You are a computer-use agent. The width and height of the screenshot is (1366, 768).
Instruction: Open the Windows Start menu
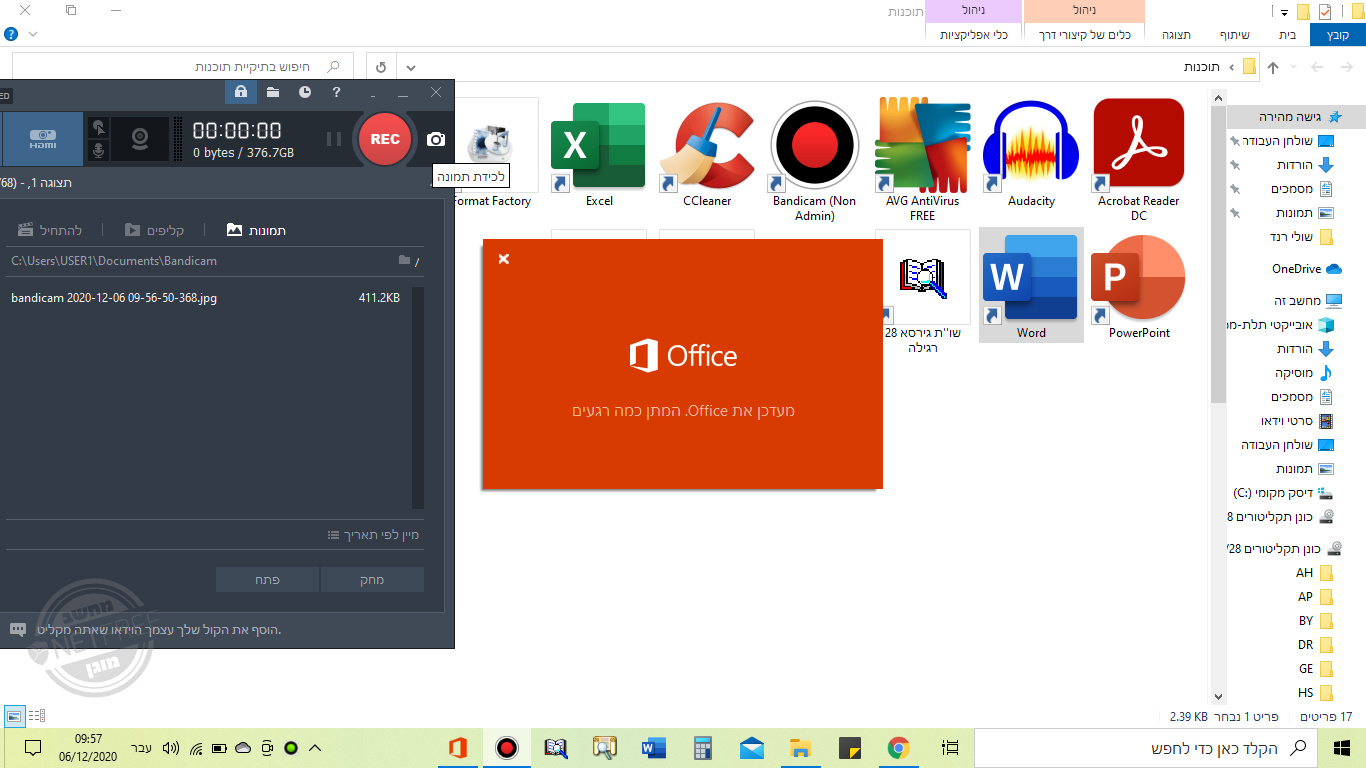(x=1342, y=747)
